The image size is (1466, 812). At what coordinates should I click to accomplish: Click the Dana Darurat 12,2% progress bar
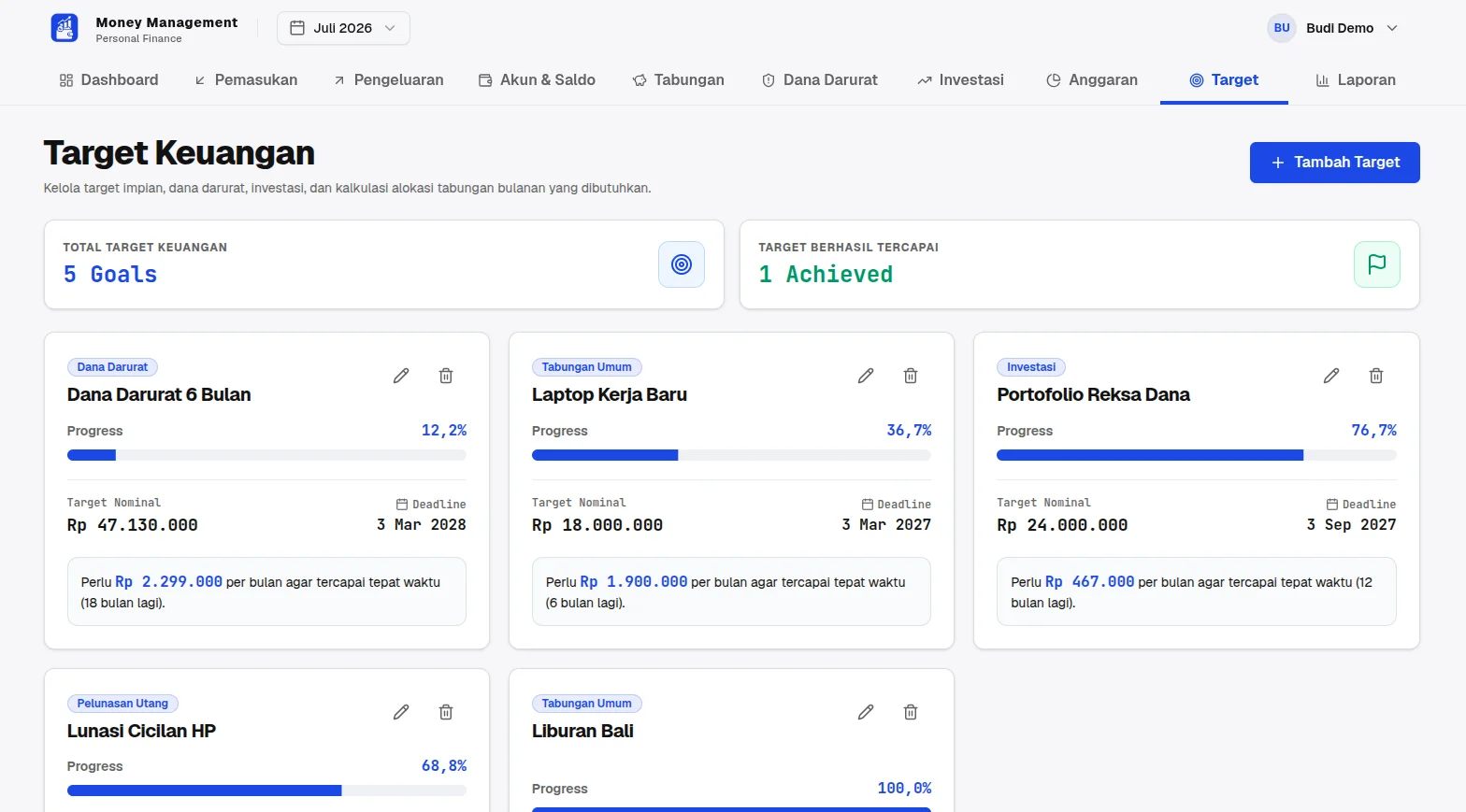click(266, 455)
